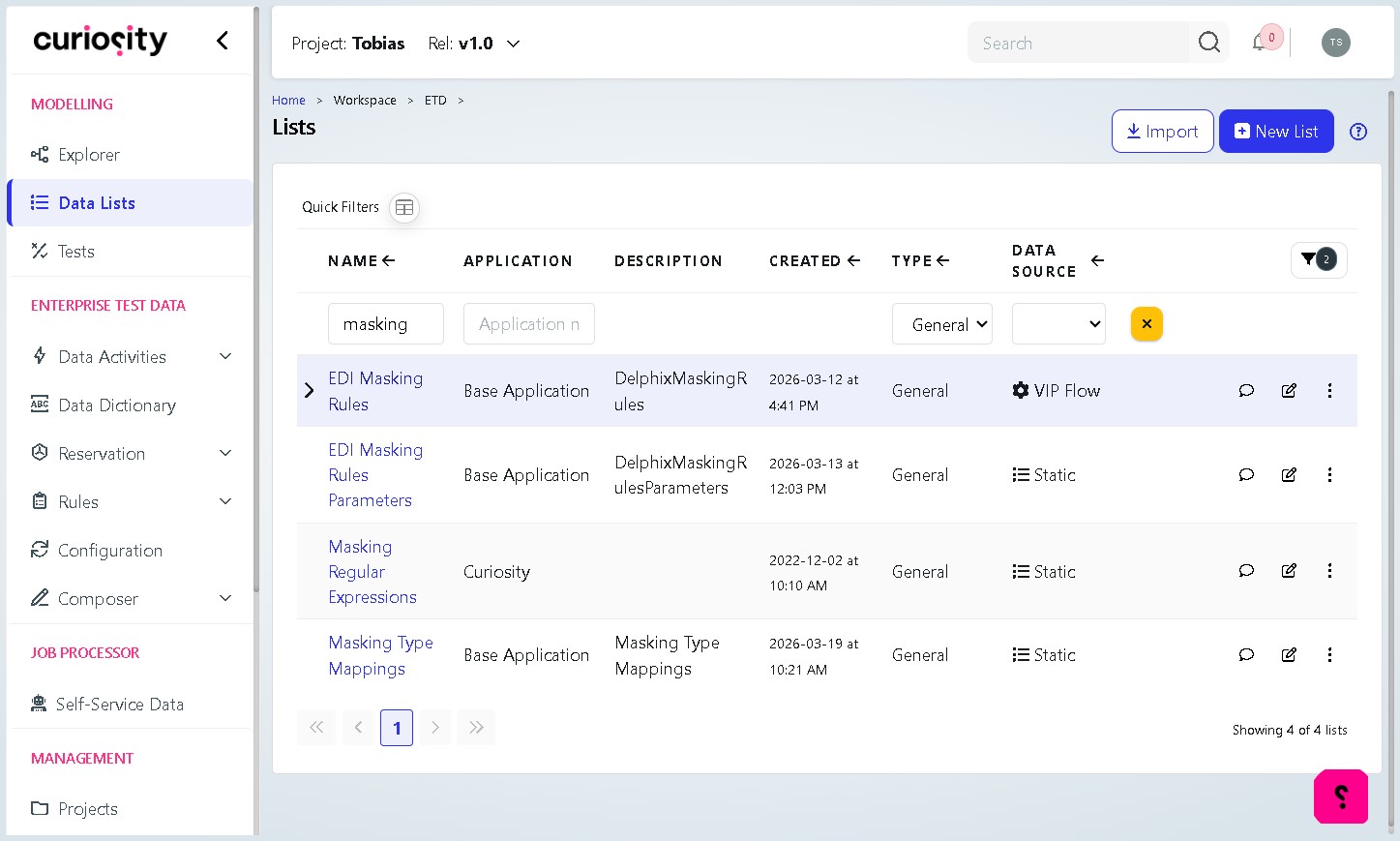Go to the next page of lists
Viewport: 1400px width, 841px height.
point(435,728)
